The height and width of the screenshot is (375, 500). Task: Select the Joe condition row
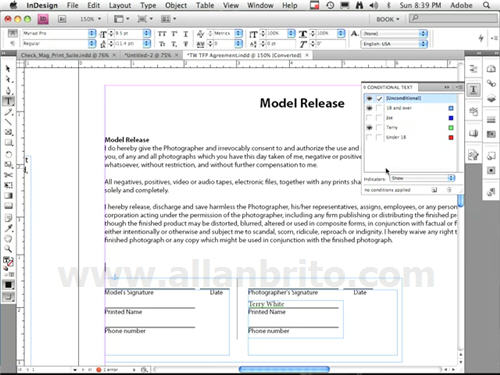410,118
